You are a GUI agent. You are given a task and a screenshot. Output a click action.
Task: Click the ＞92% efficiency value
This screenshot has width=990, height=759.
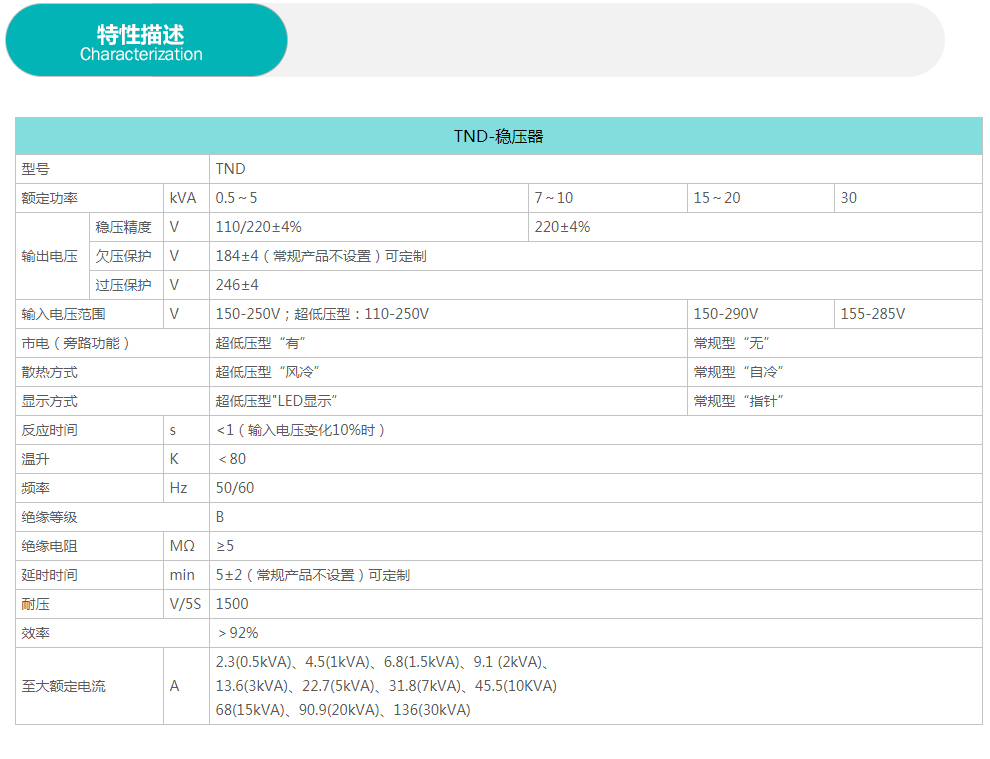coord(238,633)
